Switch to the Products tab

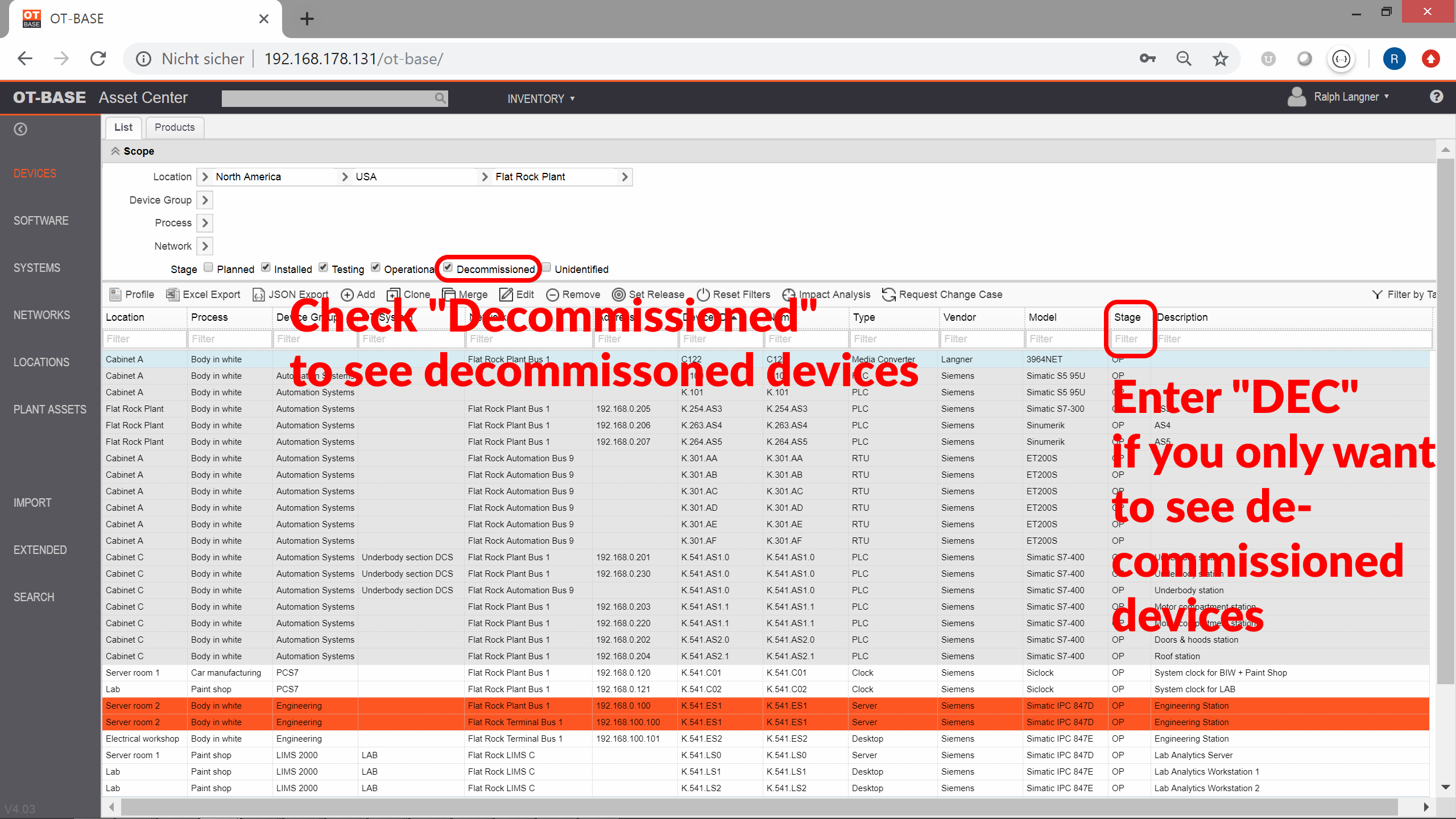(175, 127)
